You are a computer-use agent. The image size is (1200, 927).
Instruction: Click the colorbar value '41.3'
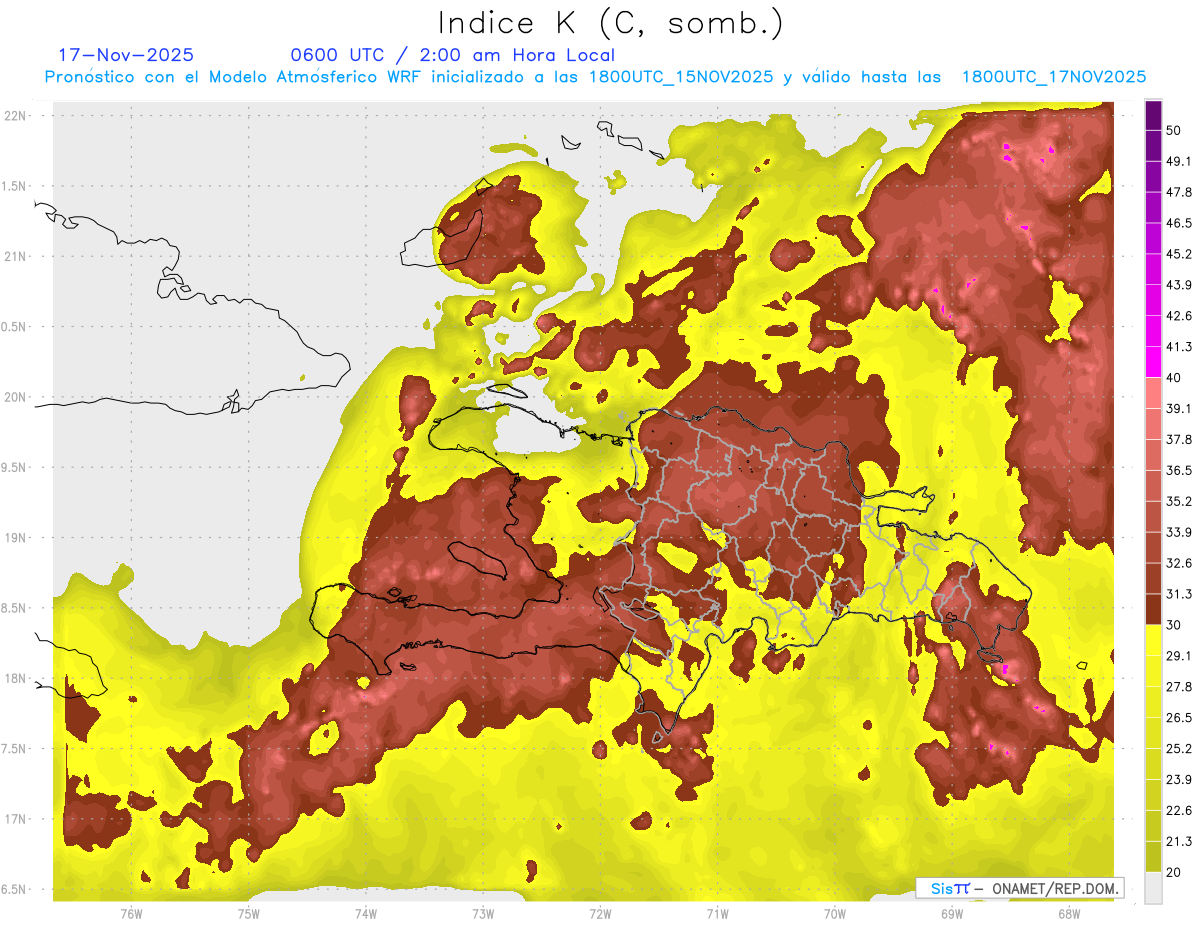[1179, 348]
